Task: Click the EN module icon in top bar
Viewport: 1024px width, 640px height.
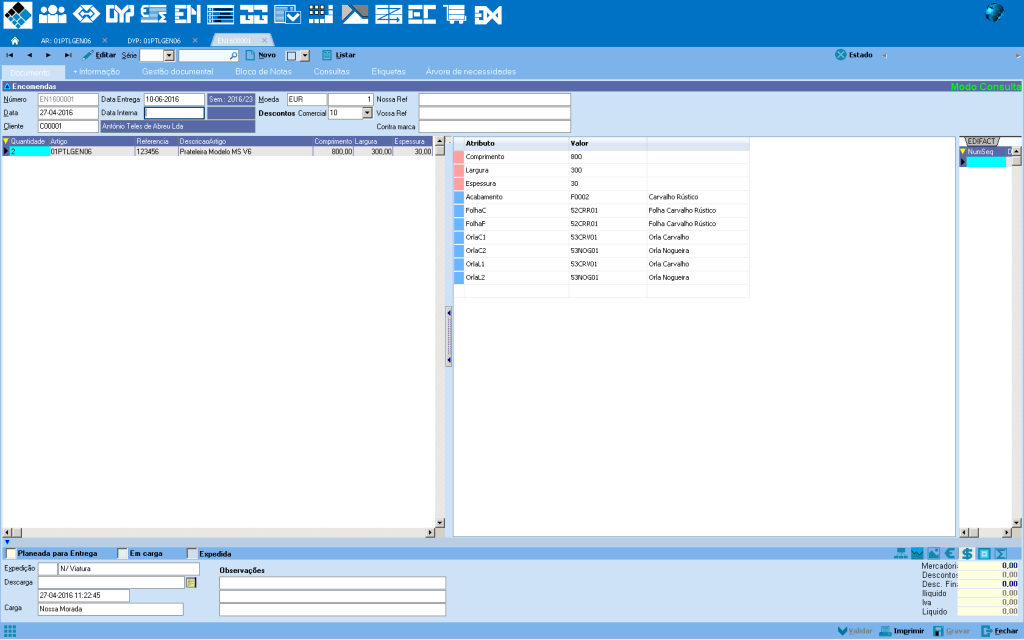Action: point(186,14)
